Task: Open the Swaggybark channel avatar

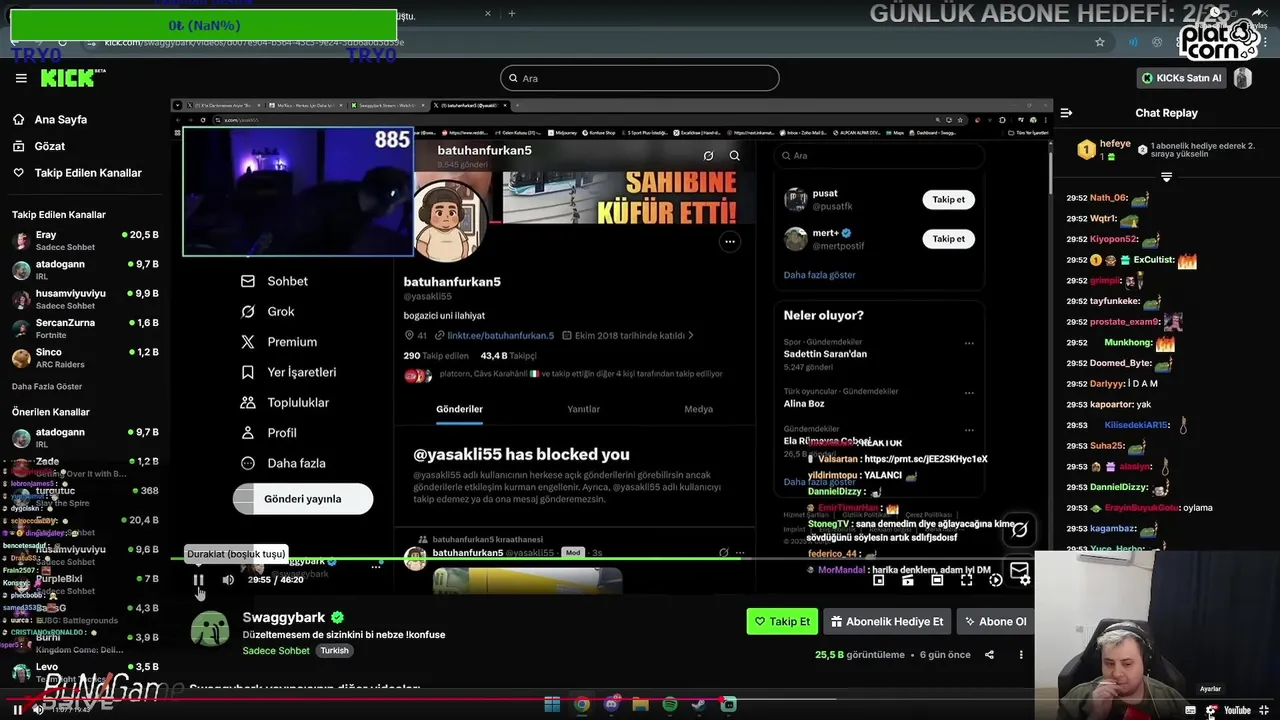Action: [x=210, y=629]
